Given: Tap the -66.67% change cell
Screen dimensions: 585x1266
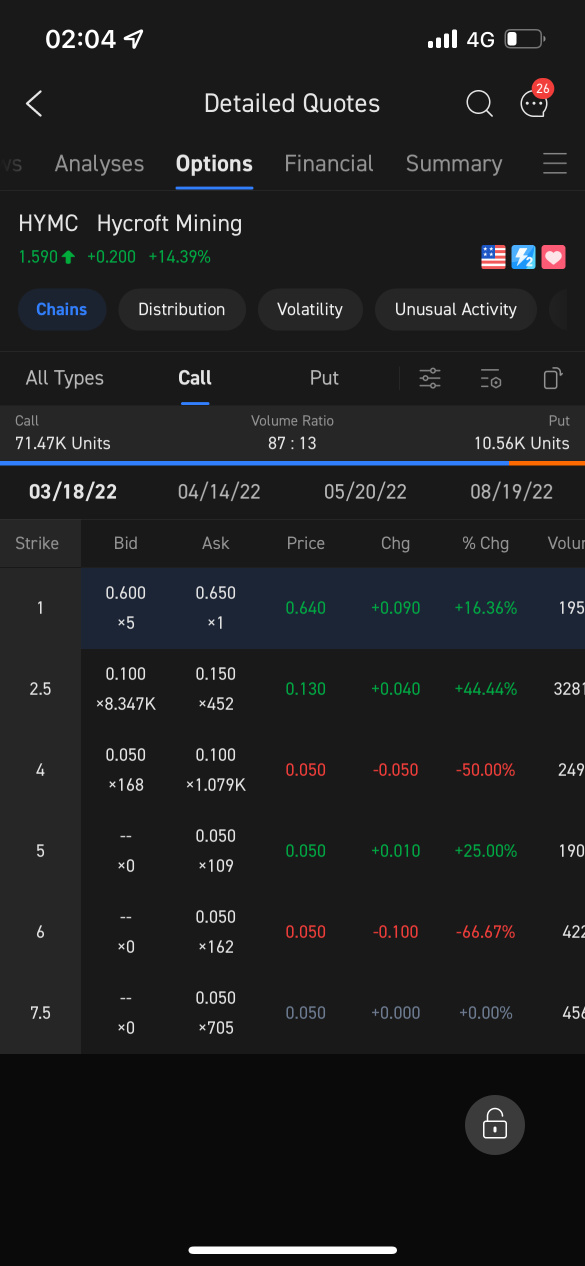Looking at the screenshot, I should 486,932.
